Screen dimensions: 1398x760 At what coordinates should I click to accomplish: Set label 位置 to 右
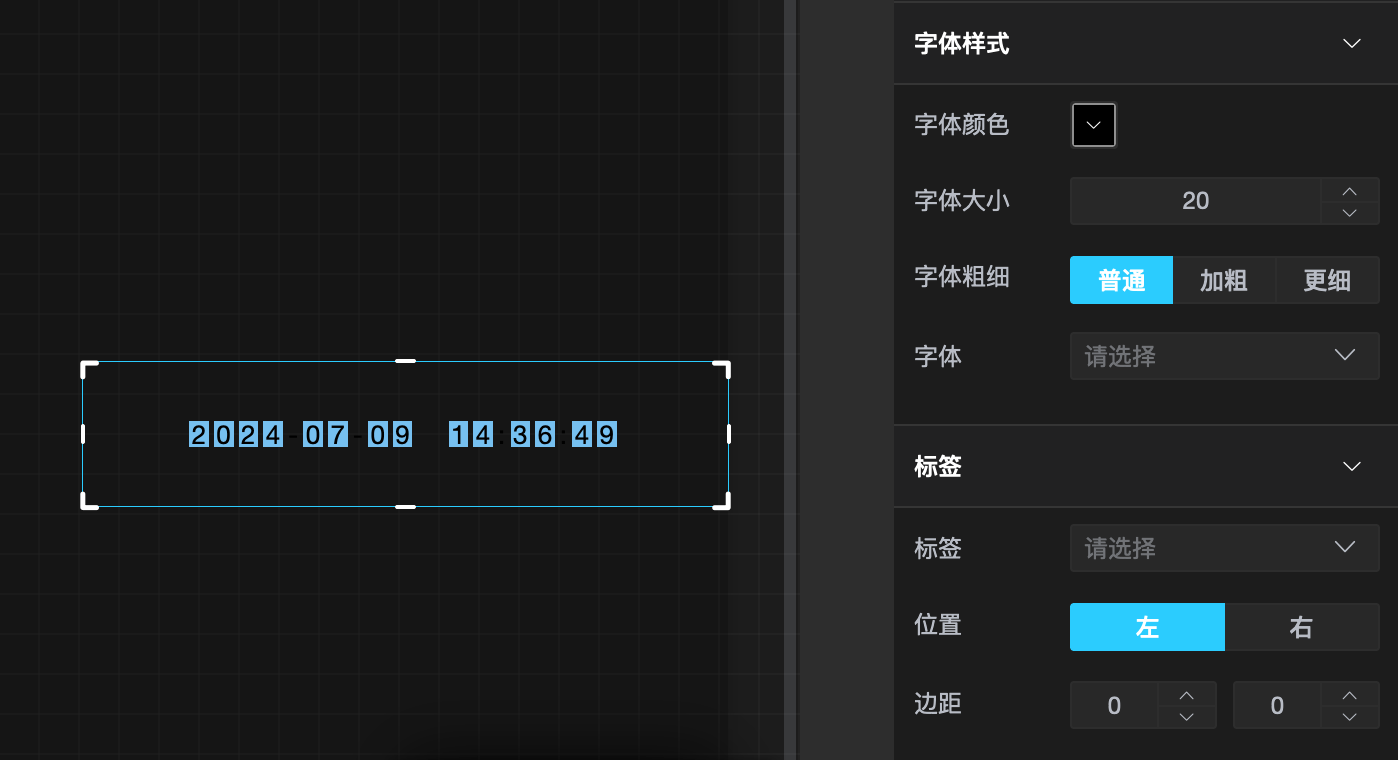1302,627
